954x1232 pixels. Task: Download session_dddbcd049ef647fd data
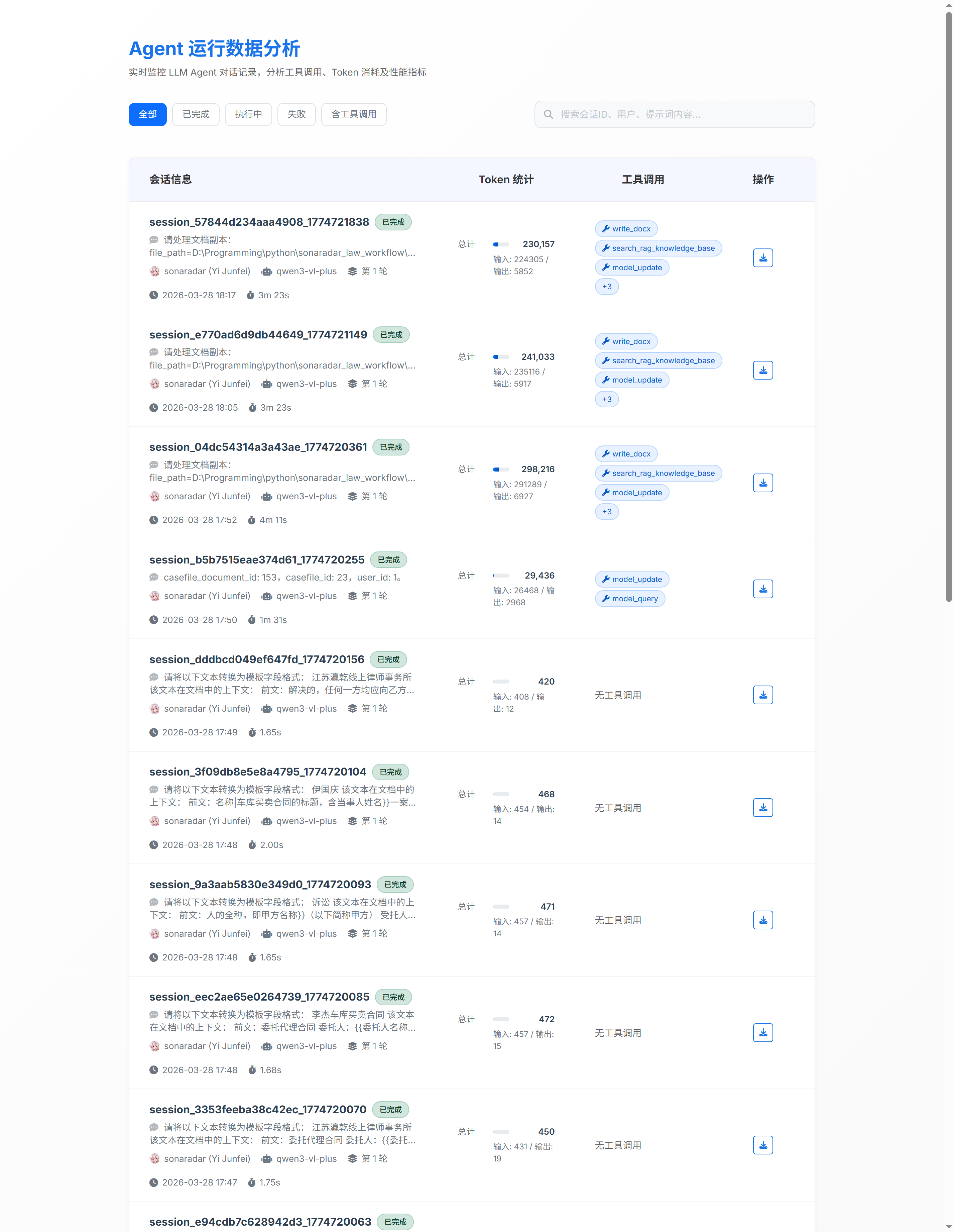(762, 695)
